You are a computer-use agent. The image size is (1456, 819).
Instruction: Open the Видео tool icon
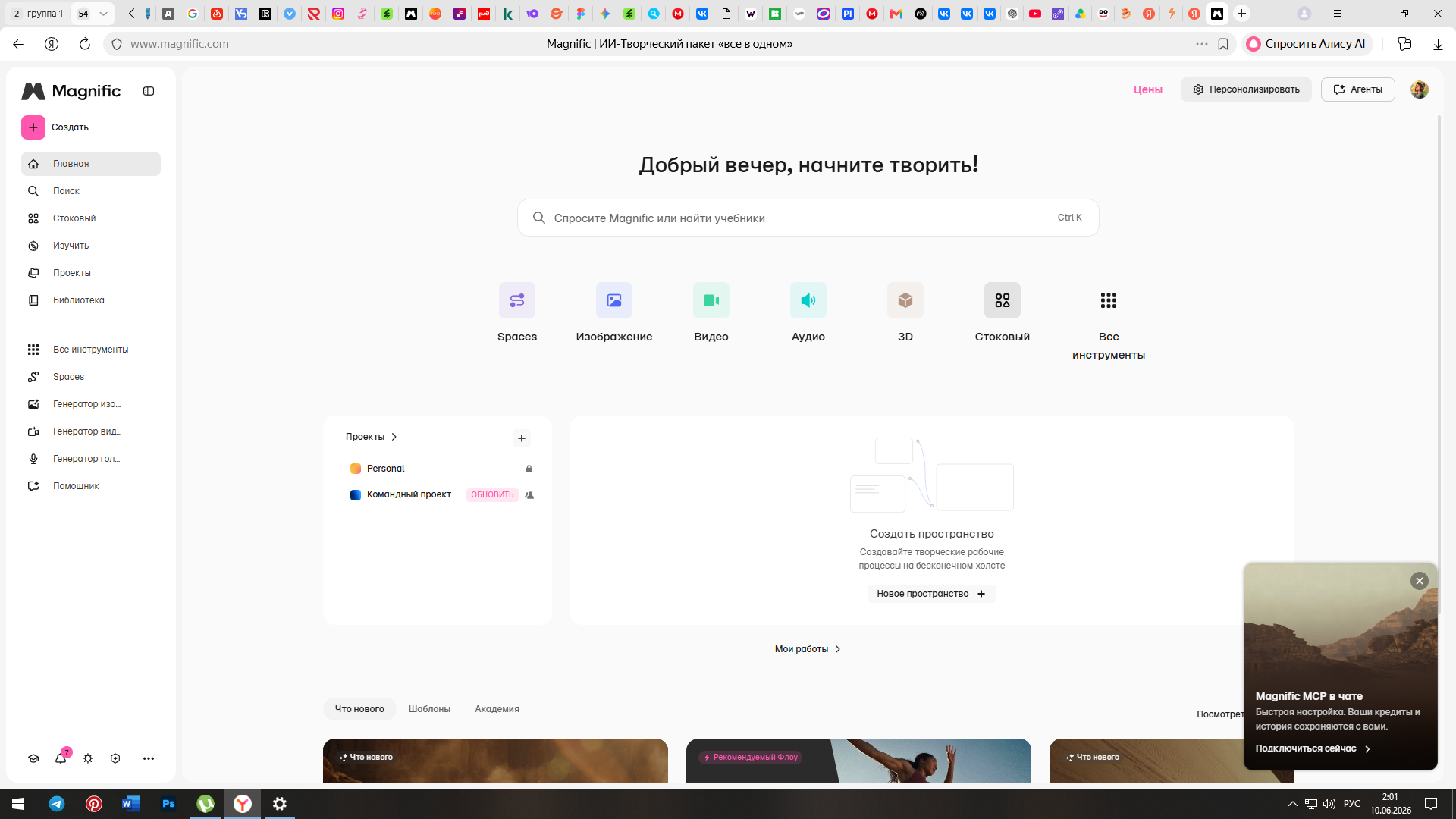coord(711,300)
